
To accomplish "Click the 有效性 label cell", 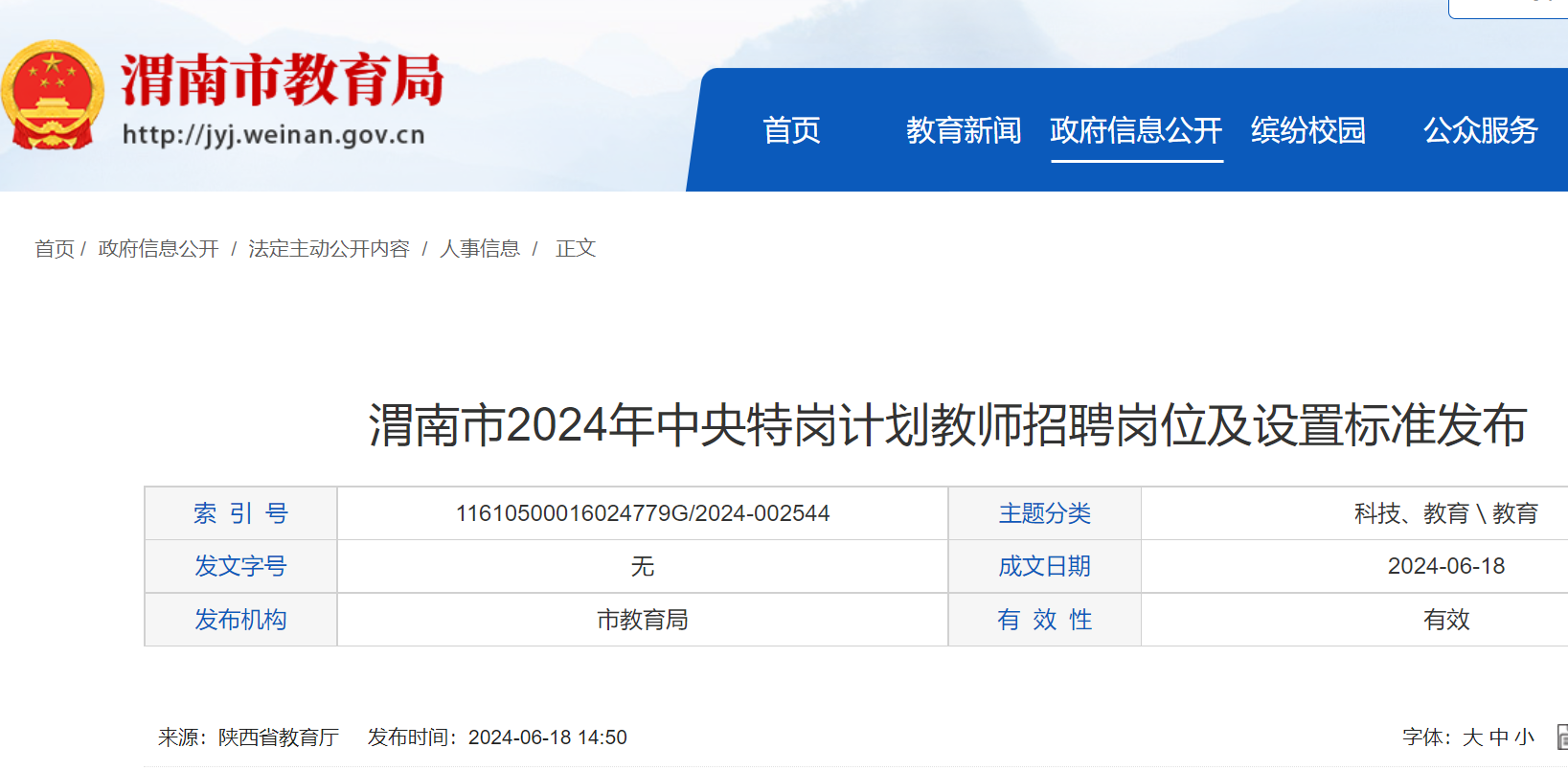I will click(1044, 620).
